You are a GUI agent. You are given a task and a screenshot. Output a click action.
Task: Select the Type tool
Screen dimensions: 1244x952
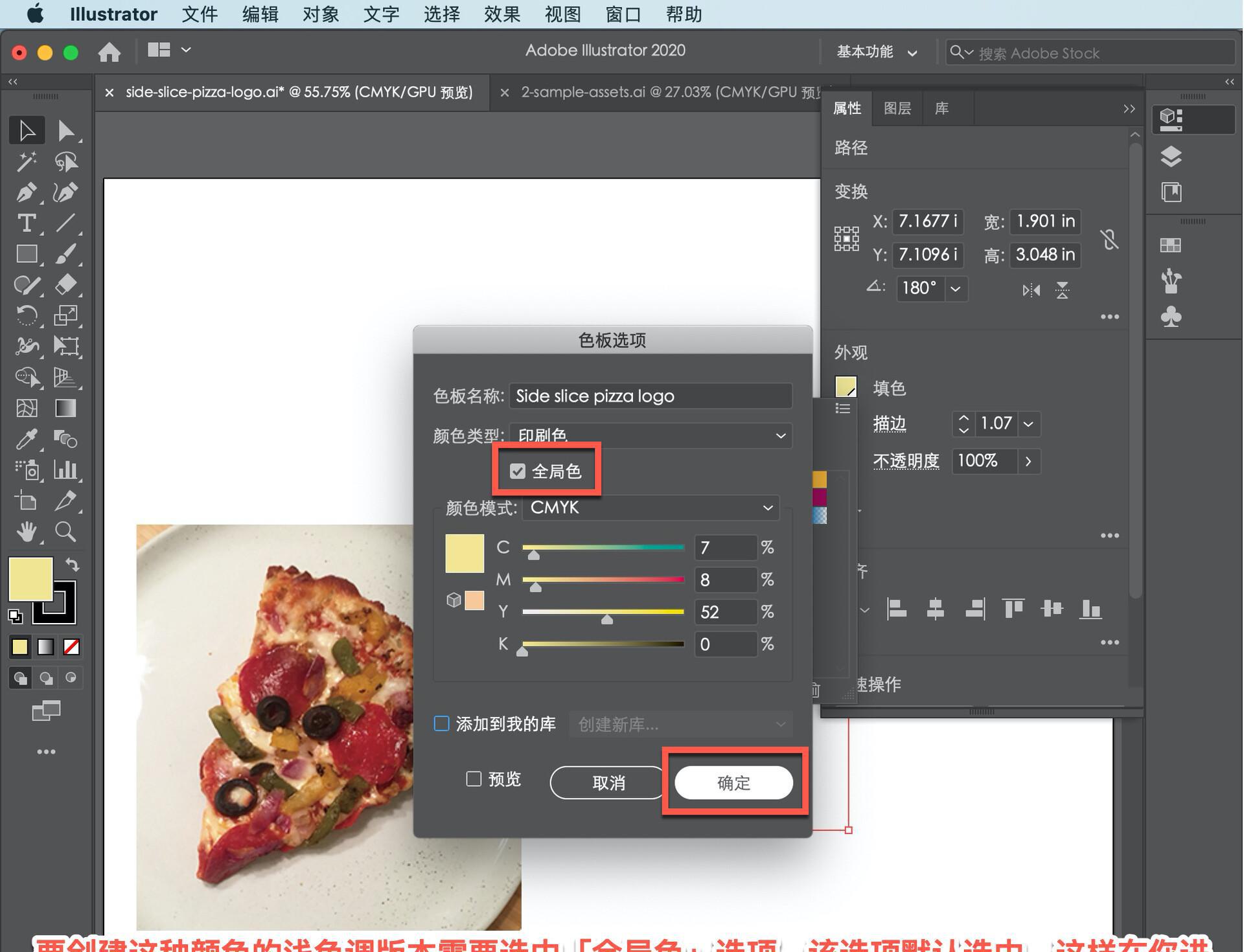(27, 223)
